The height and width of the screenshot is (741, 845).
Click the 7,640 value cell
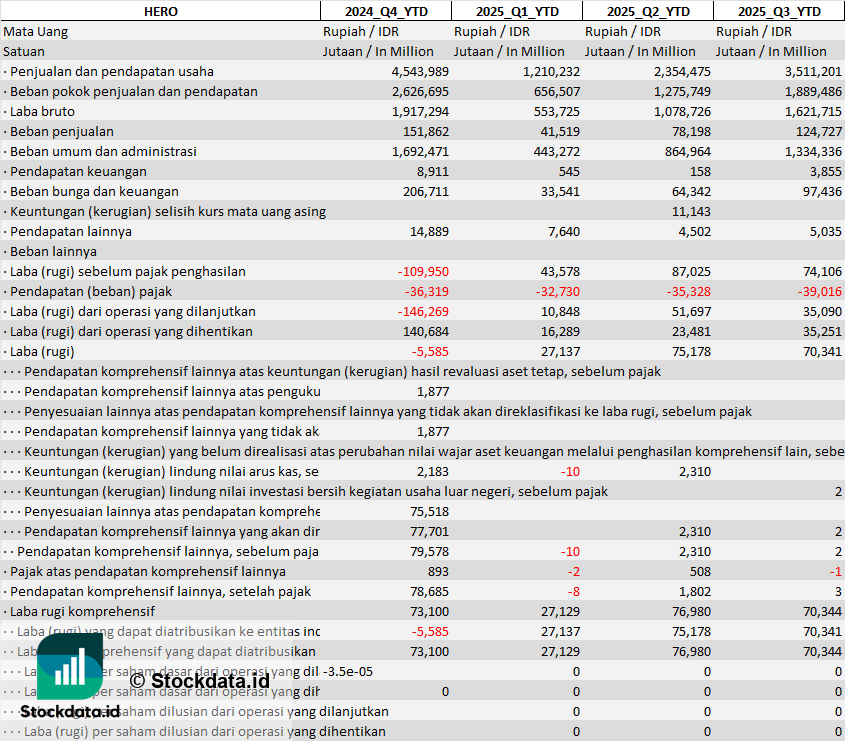click(563, 231)
